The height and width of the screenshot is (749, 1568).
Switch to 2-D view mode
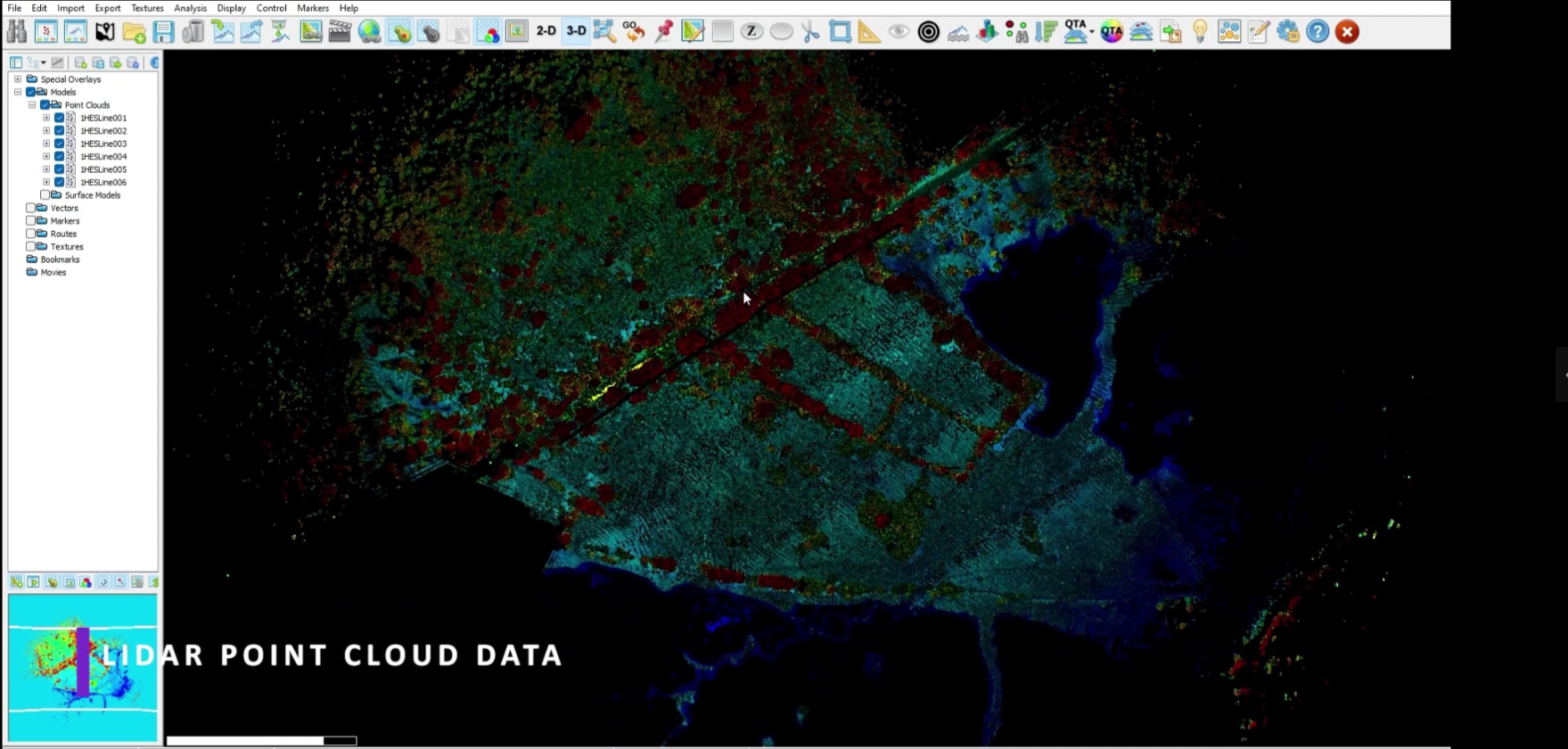[546, 32]
